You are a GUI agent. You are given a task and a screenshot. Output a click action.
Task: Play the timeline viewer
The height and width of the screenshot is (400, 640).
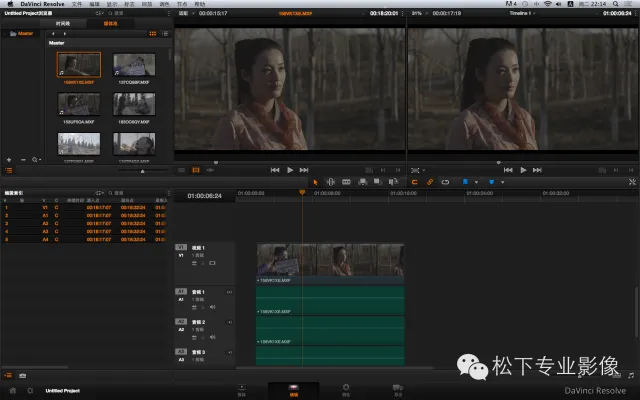pos(523,170)
